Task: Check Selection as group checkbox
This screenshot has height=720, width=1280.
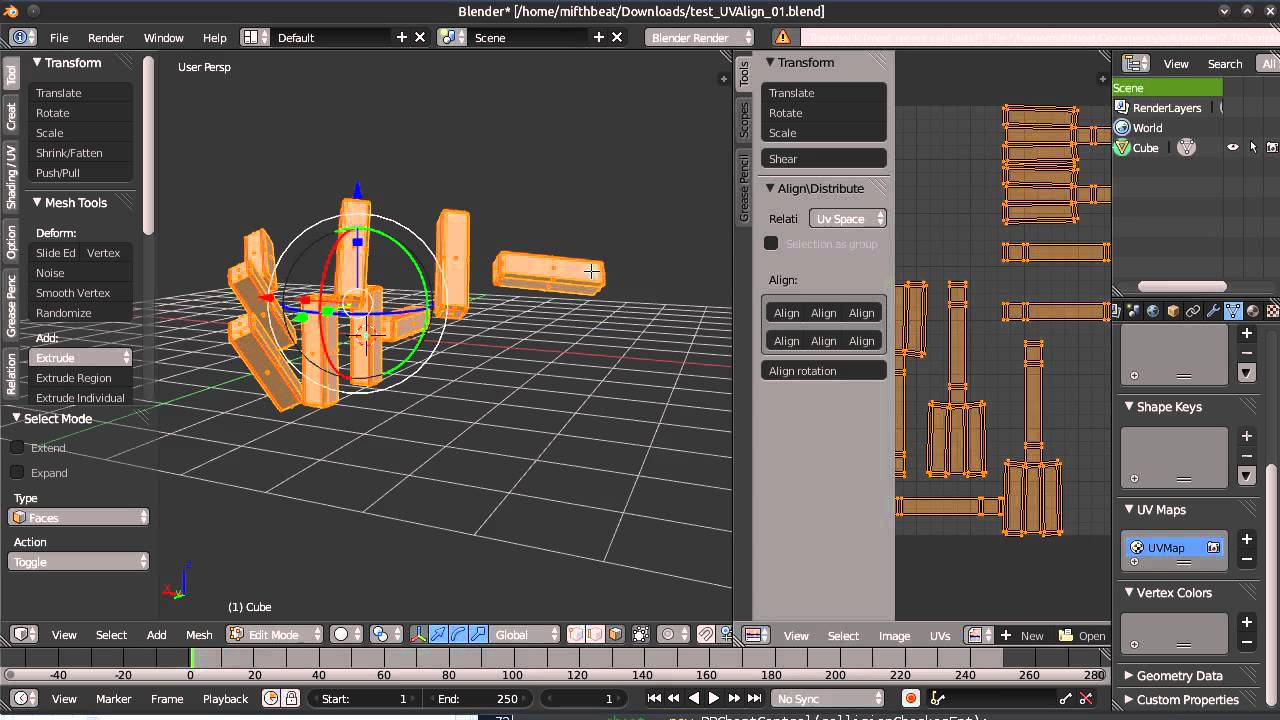Action: click(771, 243)
